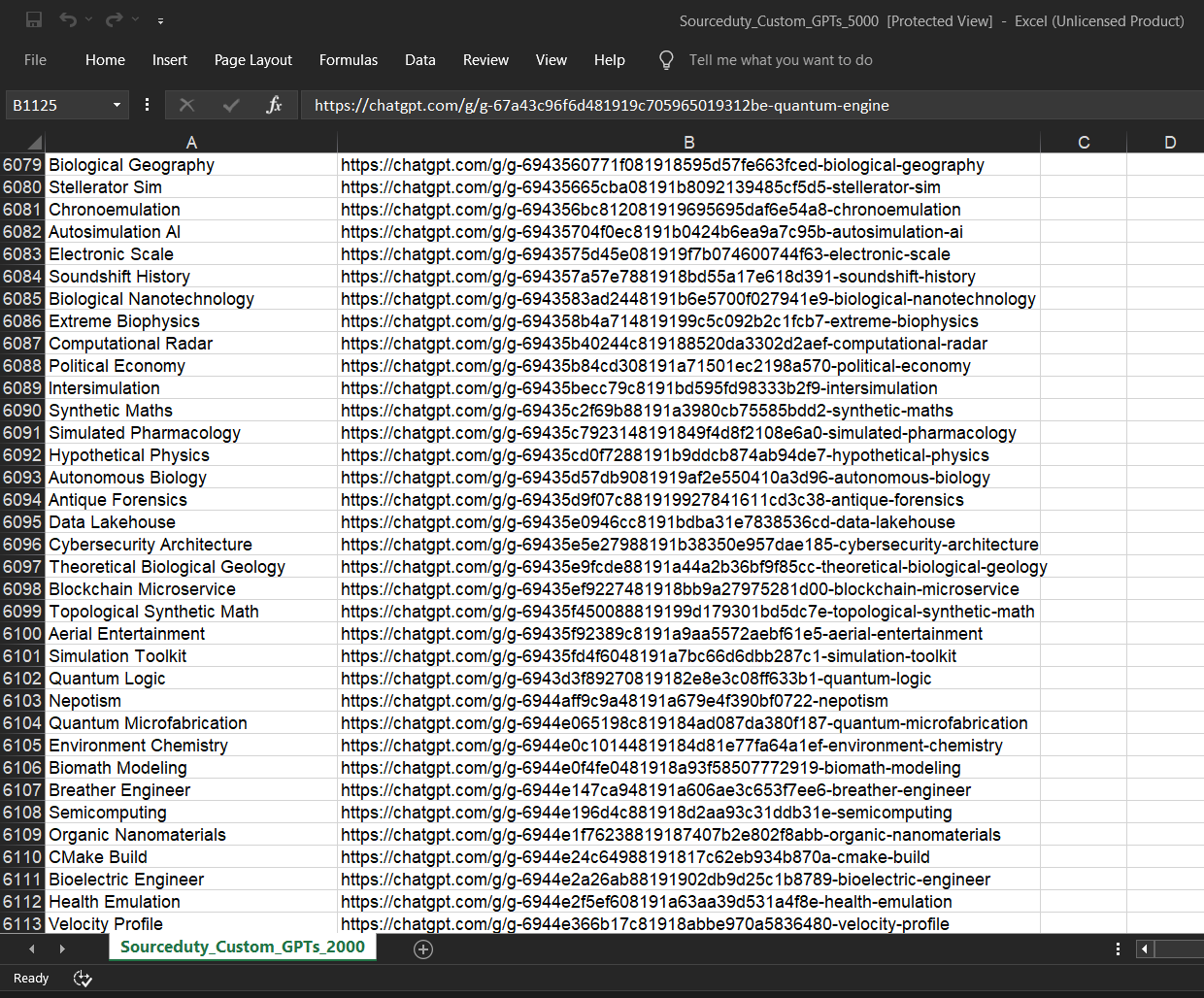Screen dimensions: 1204x998
Task: Click the formula bar Cancel X icon
Action: pos(186,105)
